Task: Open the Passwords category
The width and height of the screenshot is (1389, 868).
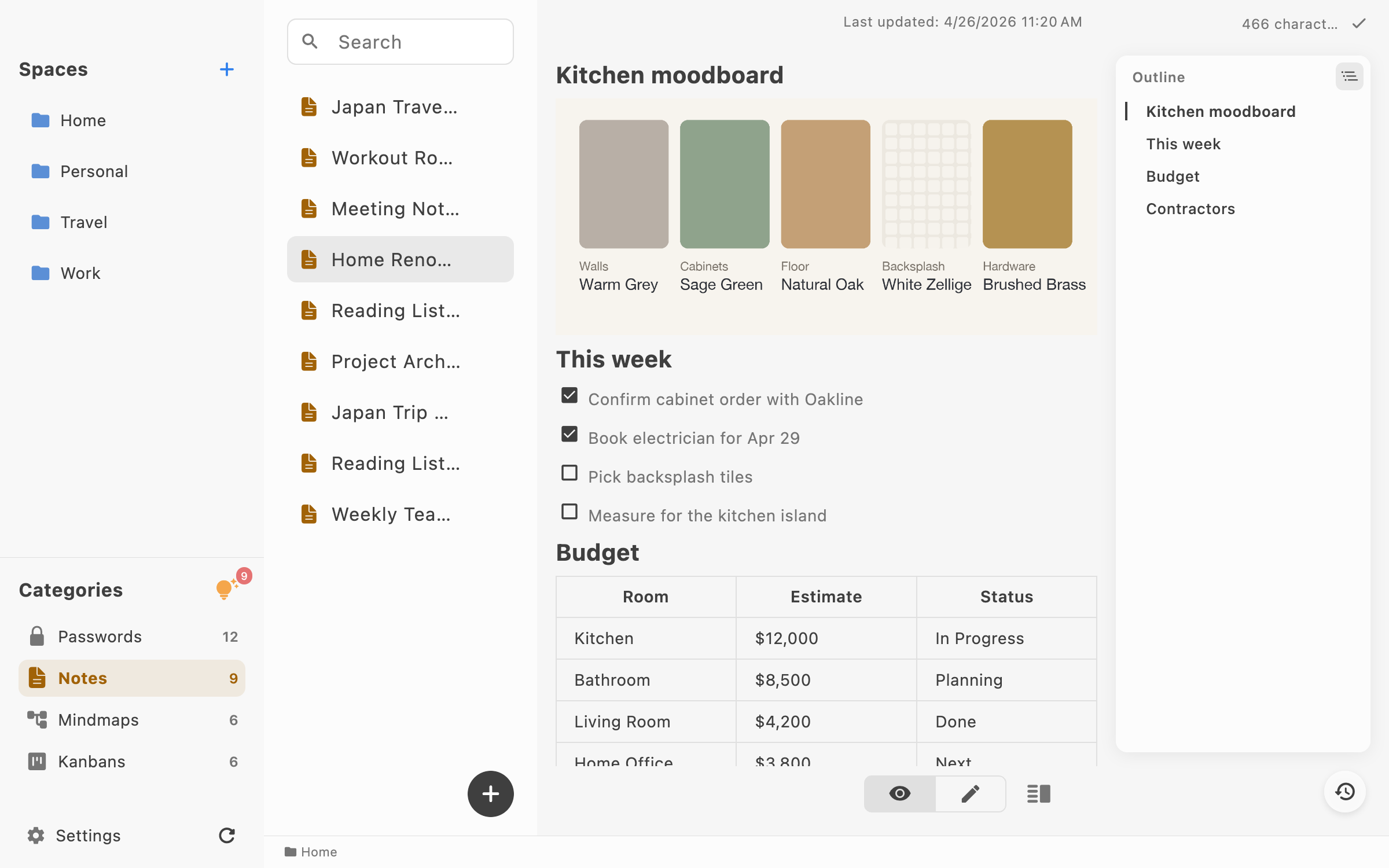Action: (132, 637)
